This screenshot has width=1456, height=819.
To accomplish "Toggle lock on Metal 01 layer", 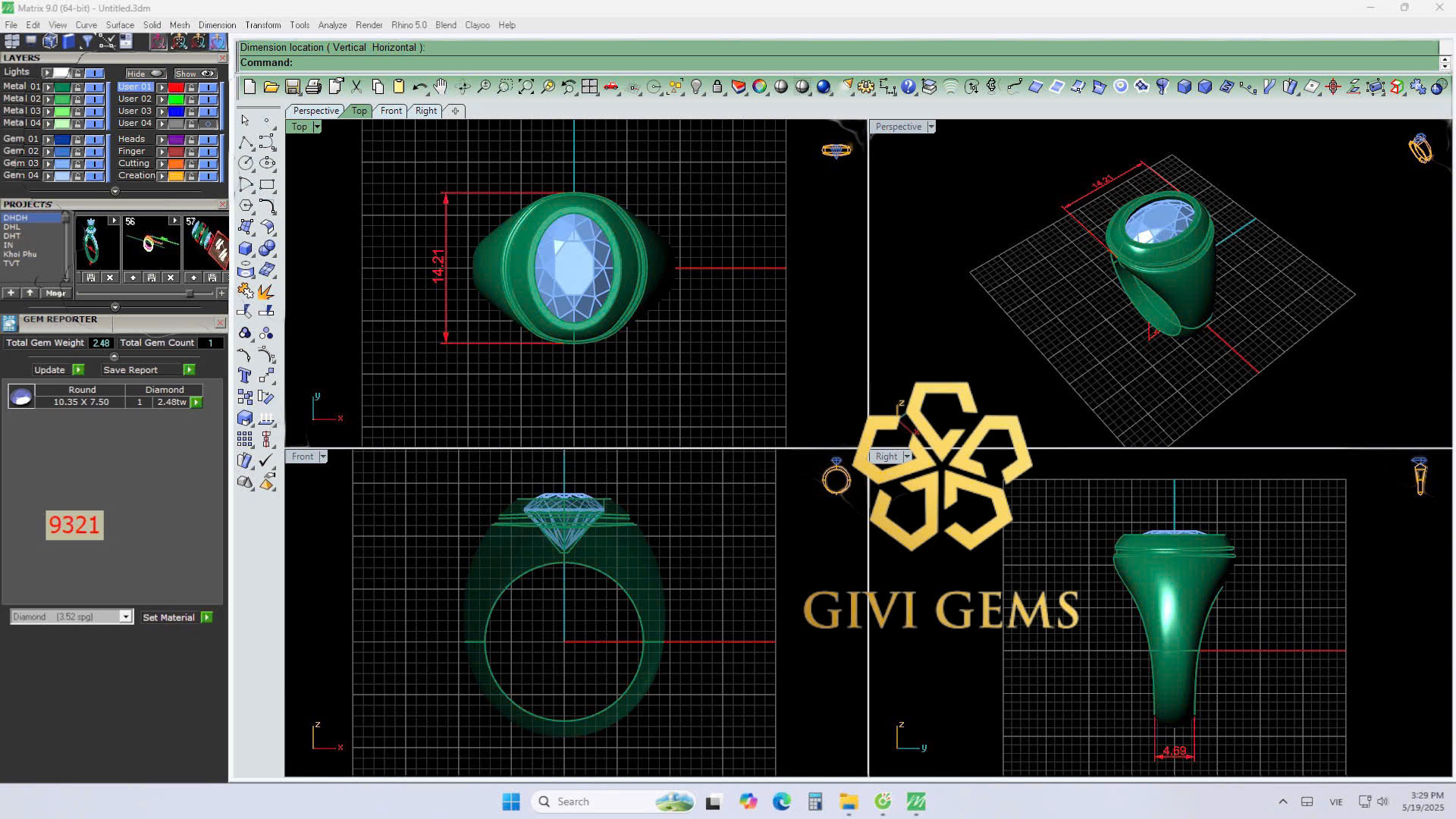I will click(x=77, y=87).
